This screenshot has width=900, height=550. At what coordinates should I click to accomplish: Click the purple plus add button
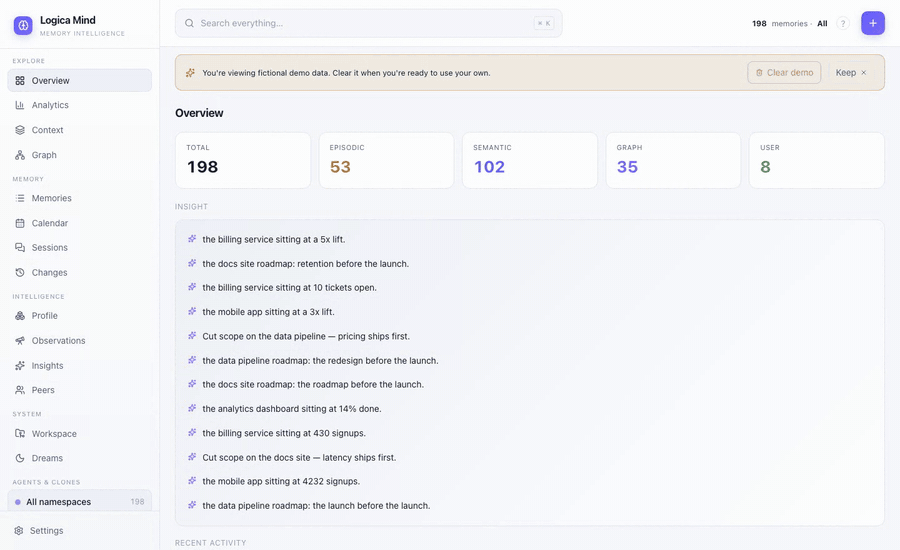872,23
